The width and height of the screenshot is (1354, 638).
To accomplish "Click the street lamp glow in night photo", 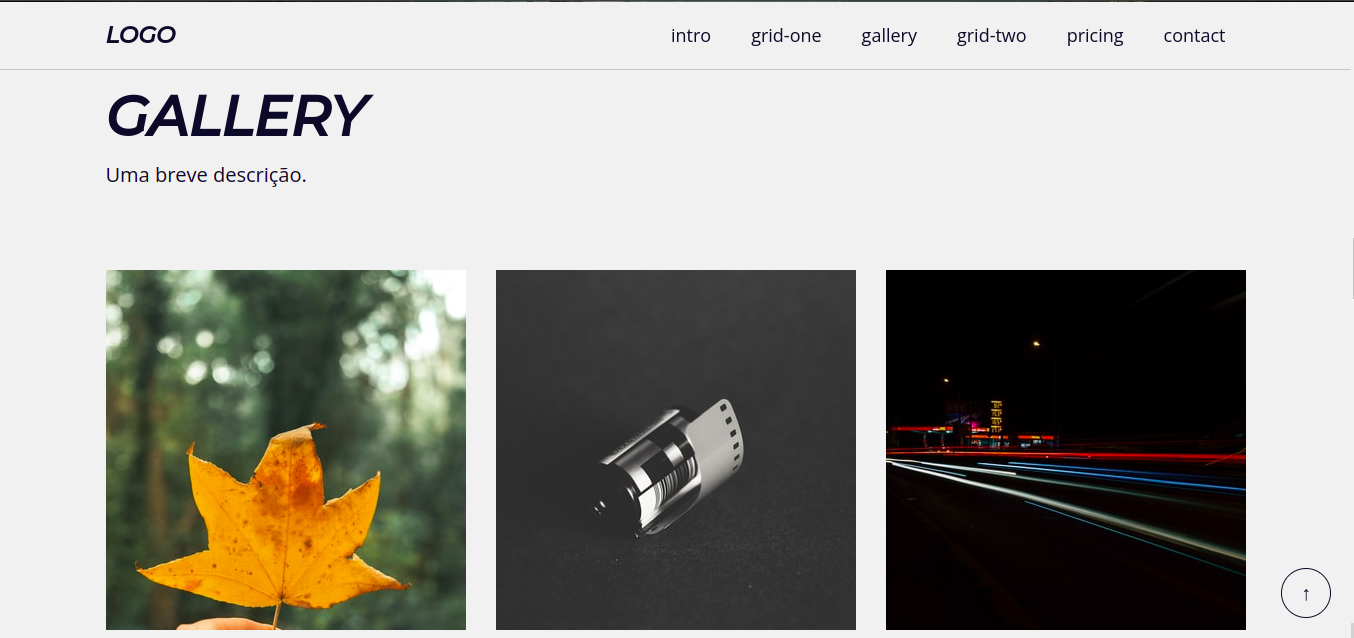I will pyautogui.click(x=1036, y=344).
